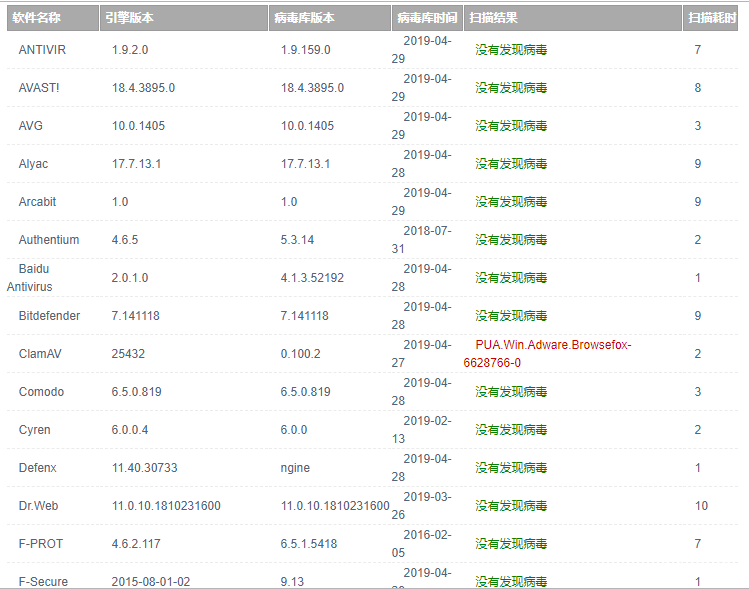The height and width of the screenshot is (589, 749).
Task: Click F-PROT database date 2016-02-05
Action: (421, 544)
